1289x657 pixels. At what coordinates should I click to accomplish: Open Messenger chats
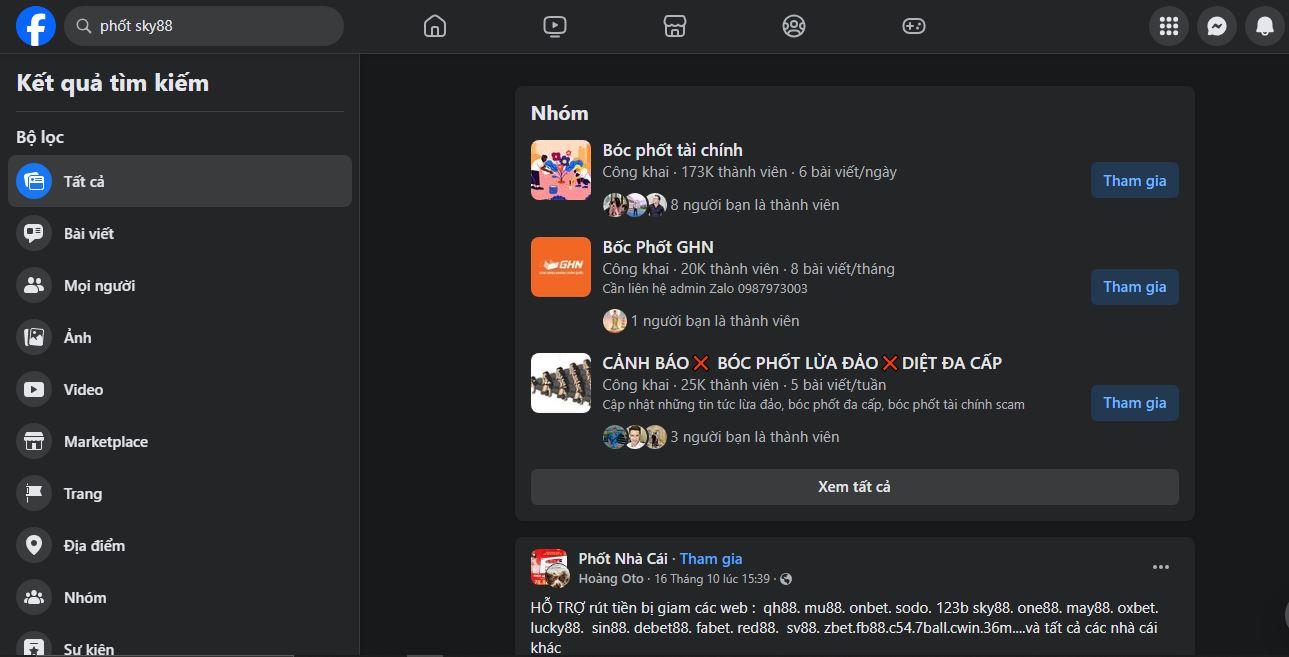pos(1216,26)
